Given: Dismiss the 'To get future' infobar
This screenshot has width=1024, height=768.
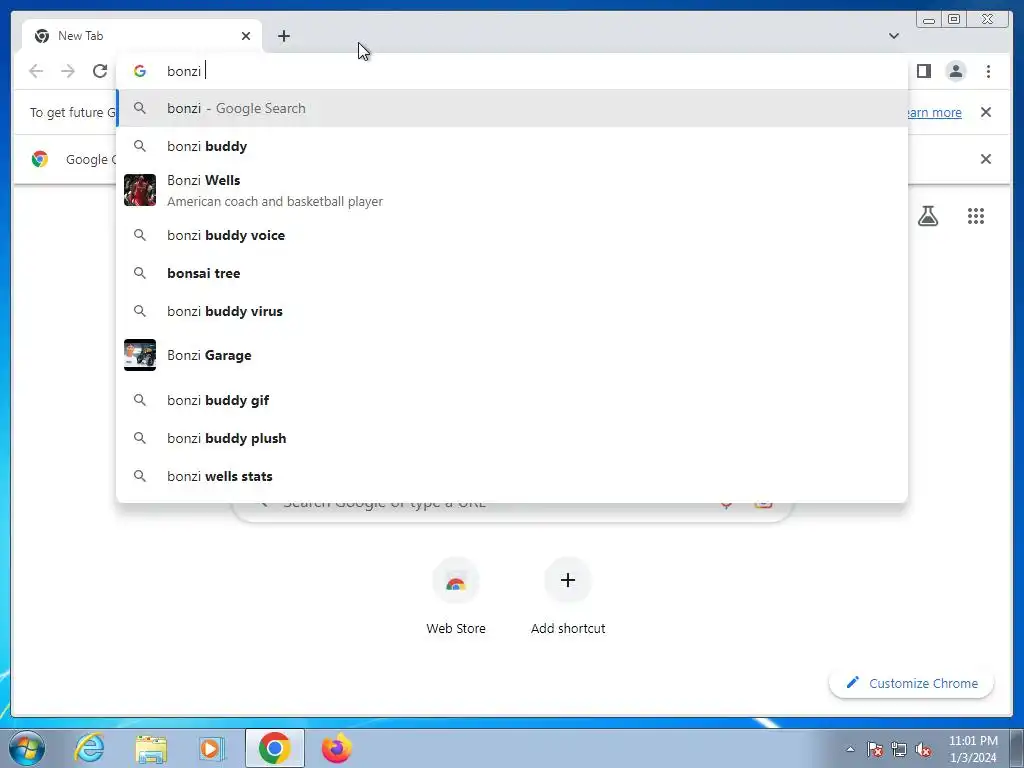Looking at the screenshot, I should (985, 112).
